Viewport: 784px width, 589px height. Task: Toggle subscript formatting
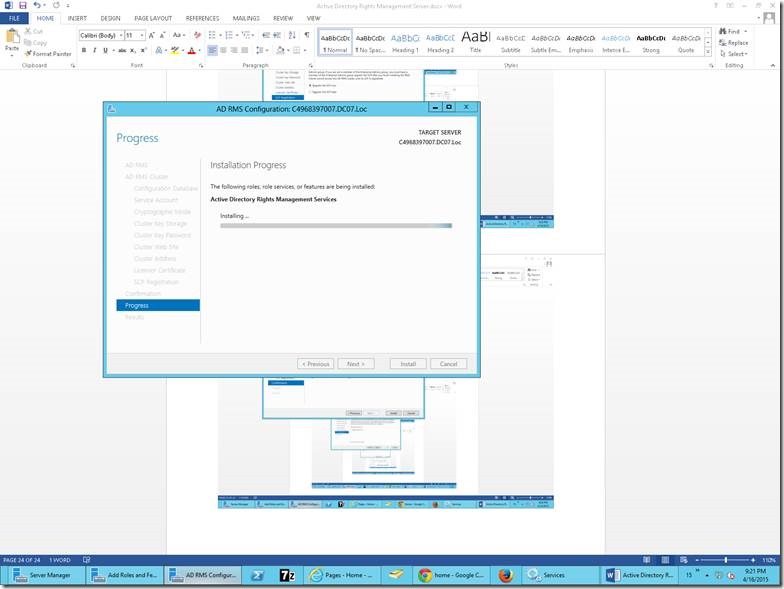(133, 50)
